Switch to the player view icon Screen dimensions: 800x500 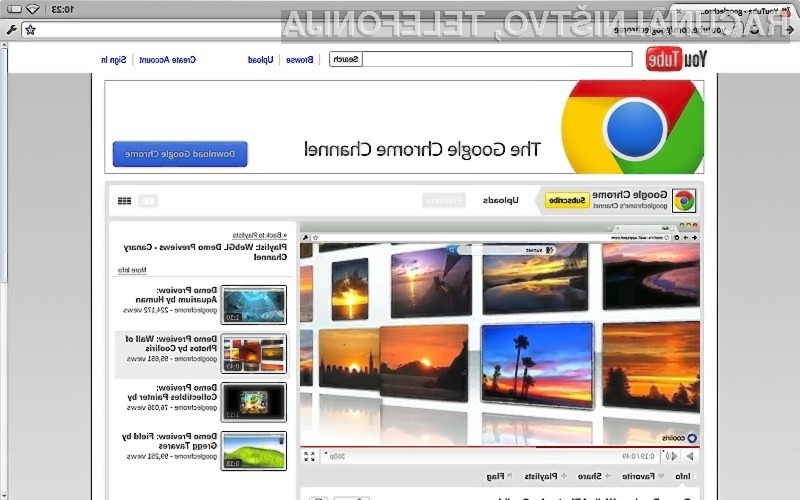click(148, 201)
